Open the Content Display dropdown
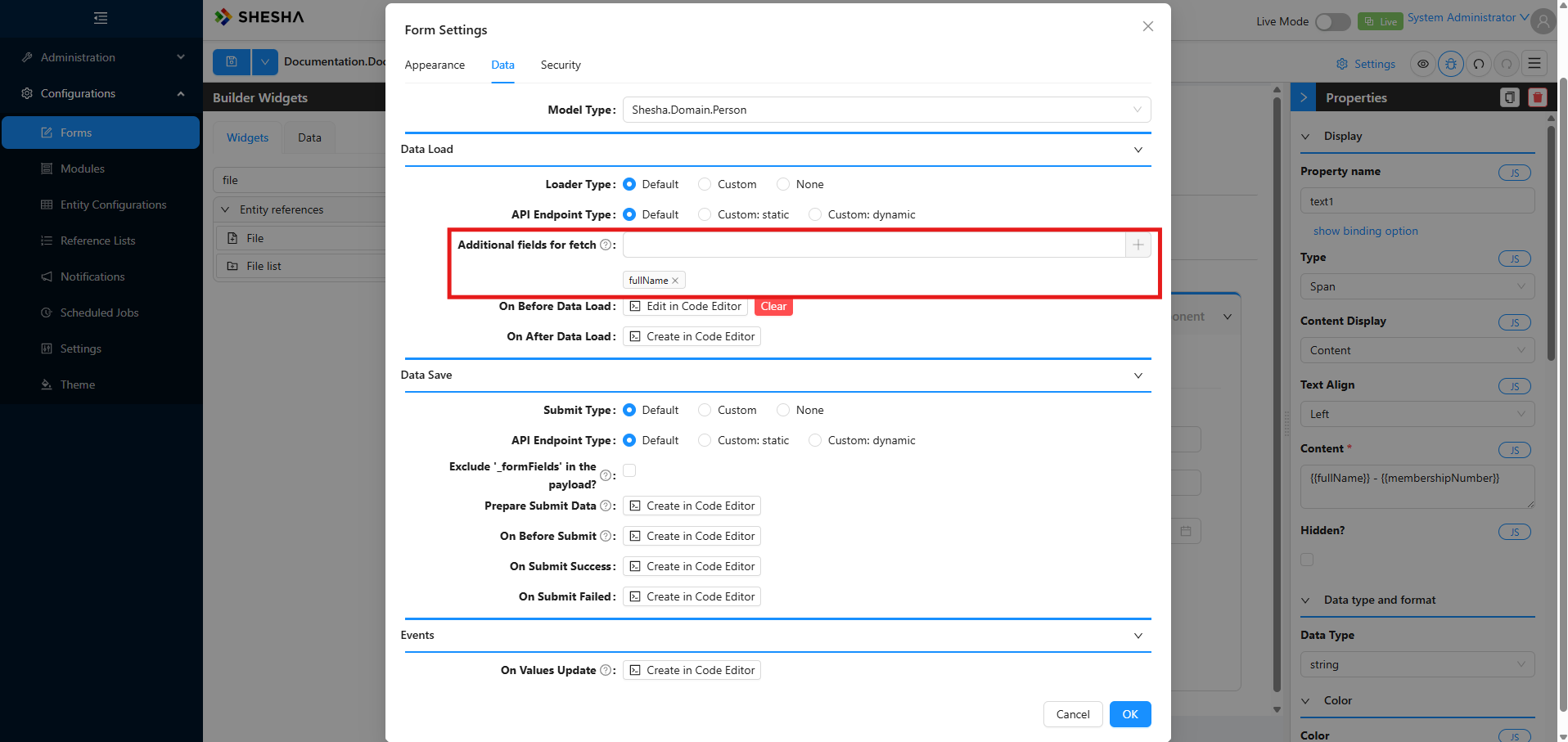The height and width of the screenshot is (742, 1568). (1417, 350)
